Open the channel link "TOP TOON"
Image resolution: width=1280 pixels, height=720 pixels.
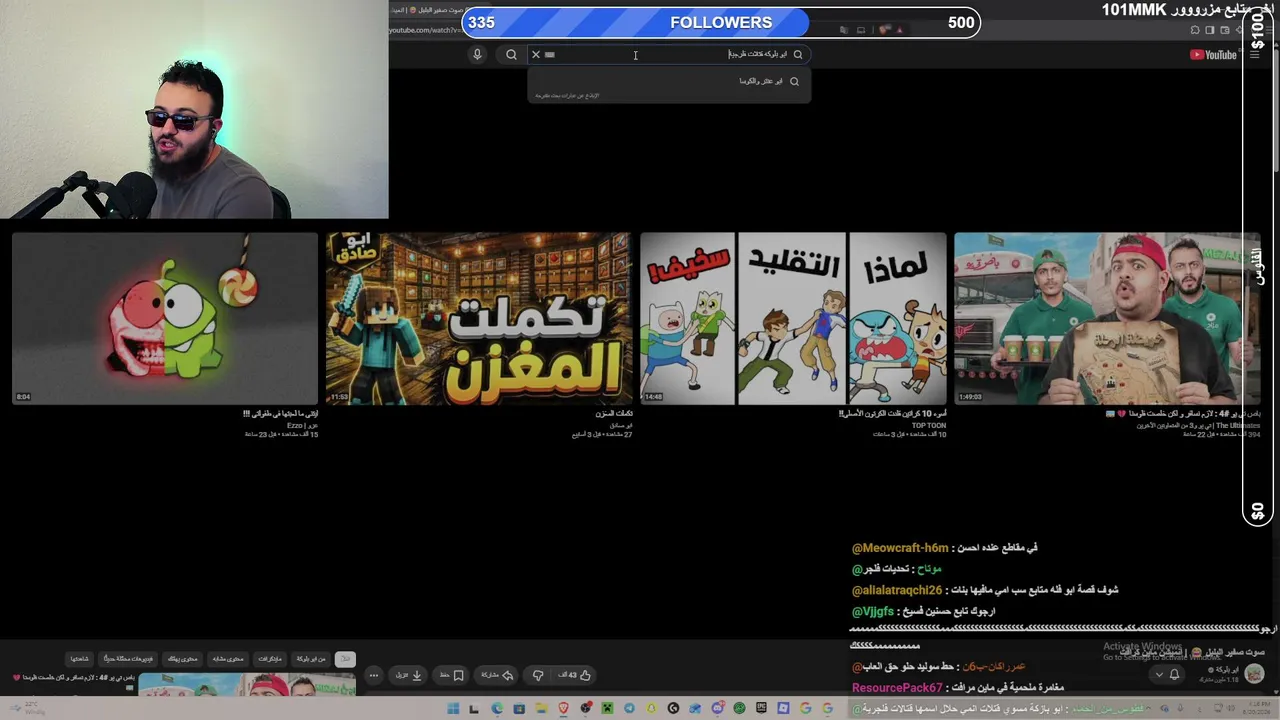tap(929, 425)
